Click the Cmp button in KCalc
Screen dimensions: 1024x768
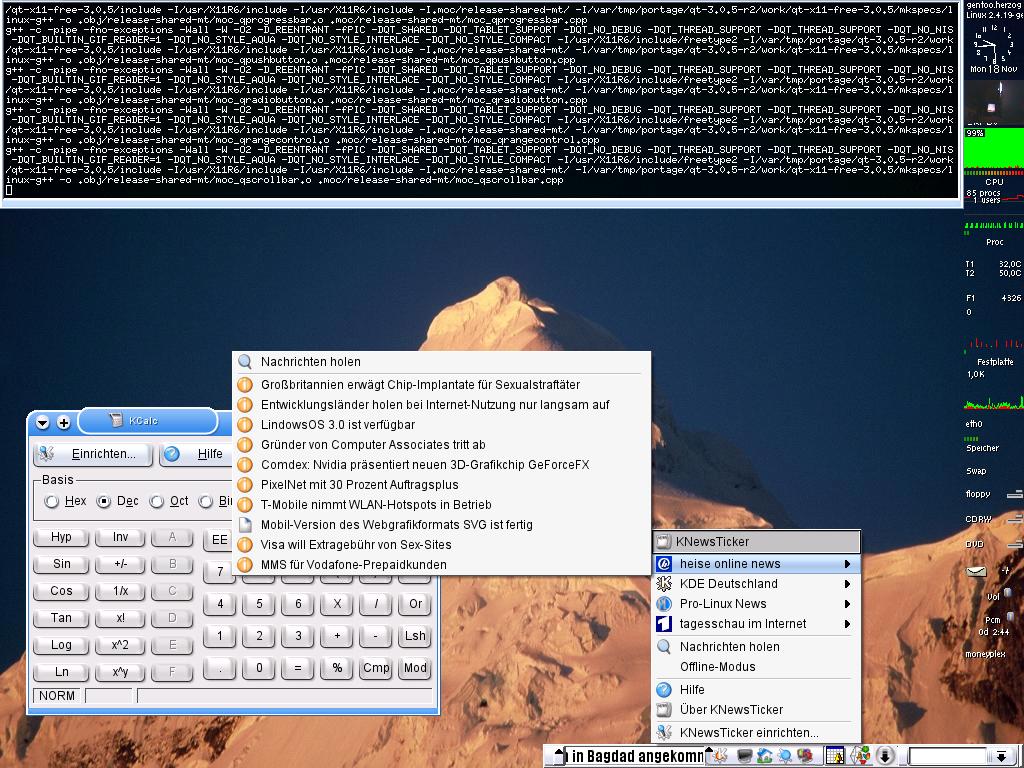click(x=376, y=668)
